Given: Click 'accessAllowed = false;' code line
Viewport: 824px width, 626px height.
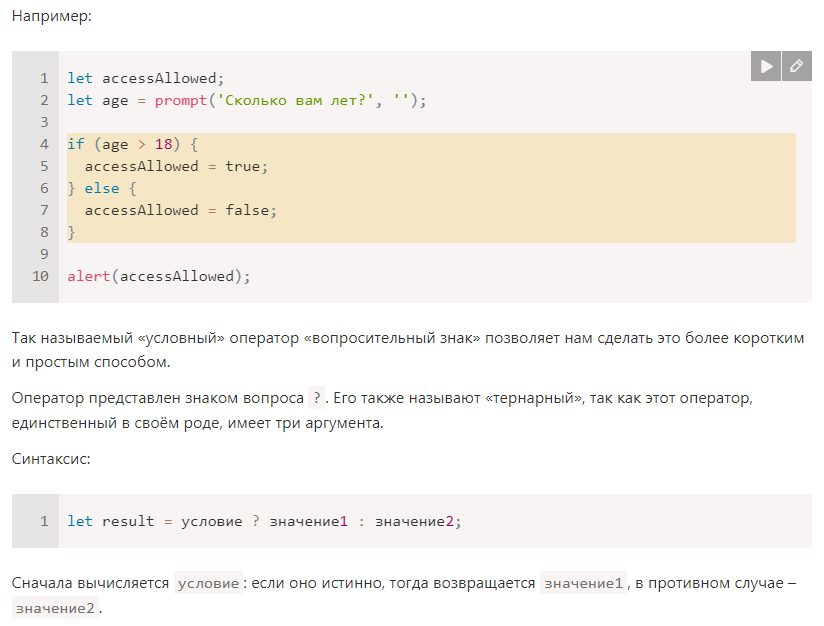Looking at the screenshot, I should tap(180, 210).
